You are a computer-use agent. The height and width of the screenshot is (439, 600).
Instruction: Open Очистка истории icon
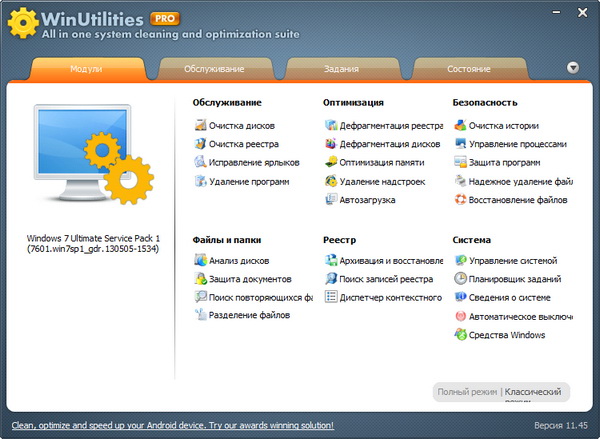(x=460, y=126)
